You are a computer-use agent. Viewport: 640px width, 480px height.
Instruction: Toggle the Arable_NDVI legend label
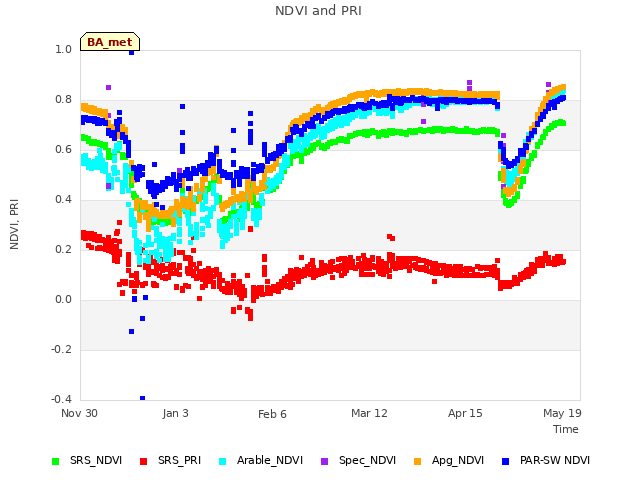point(270,460)
